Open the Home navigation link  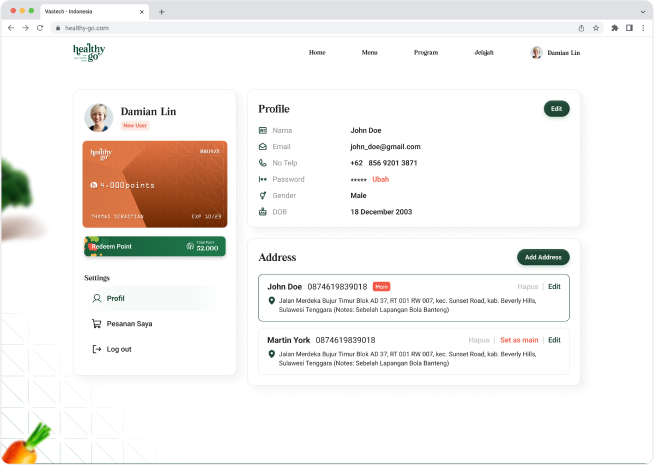(317, 52)
